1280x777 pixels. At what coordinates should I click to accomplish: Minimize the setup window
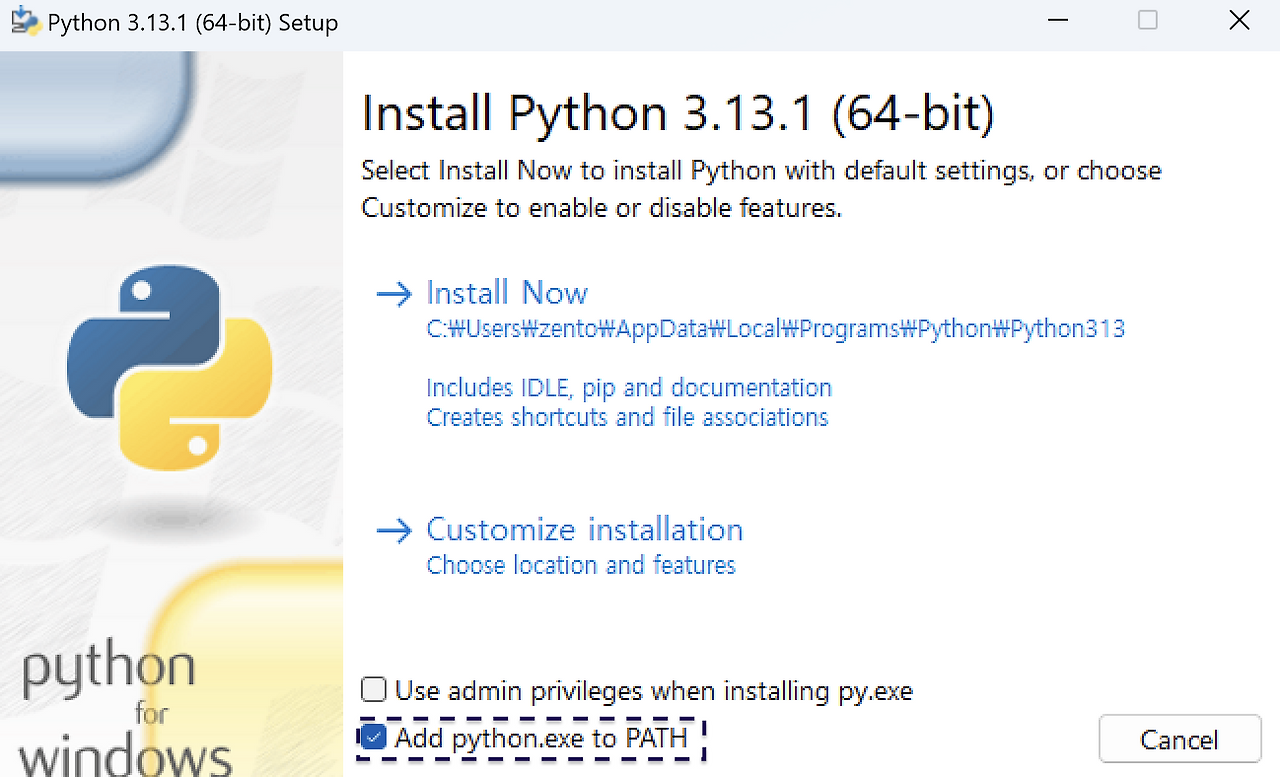point(1058,20)
